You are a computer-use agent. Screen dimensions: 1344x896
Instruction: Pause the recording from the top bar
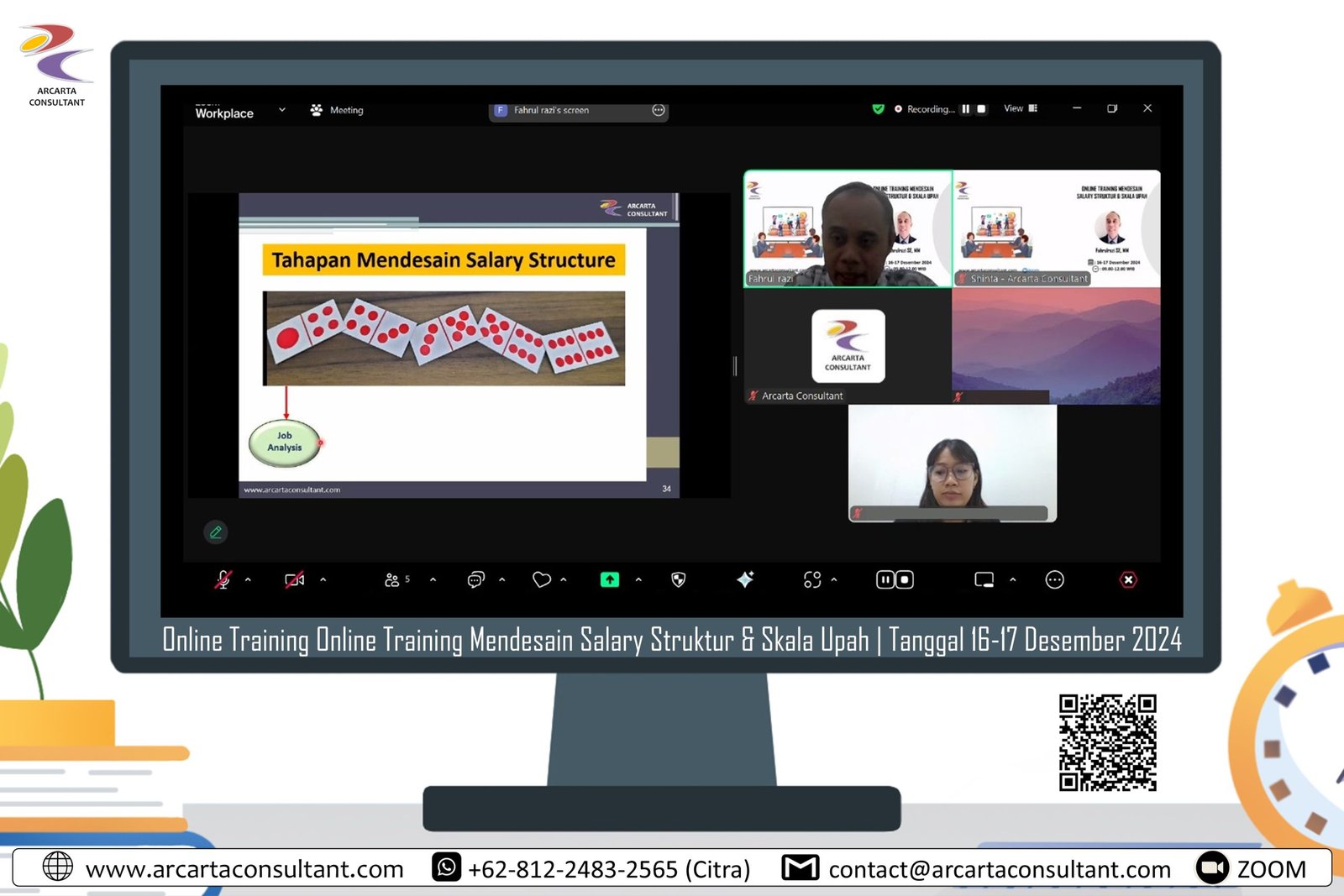(x=966, y=109)
